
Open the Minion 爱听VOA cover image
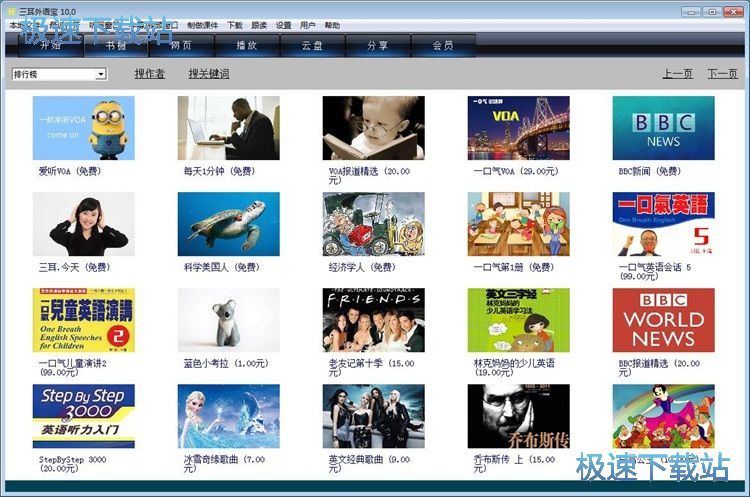click(x=84, y=128)
